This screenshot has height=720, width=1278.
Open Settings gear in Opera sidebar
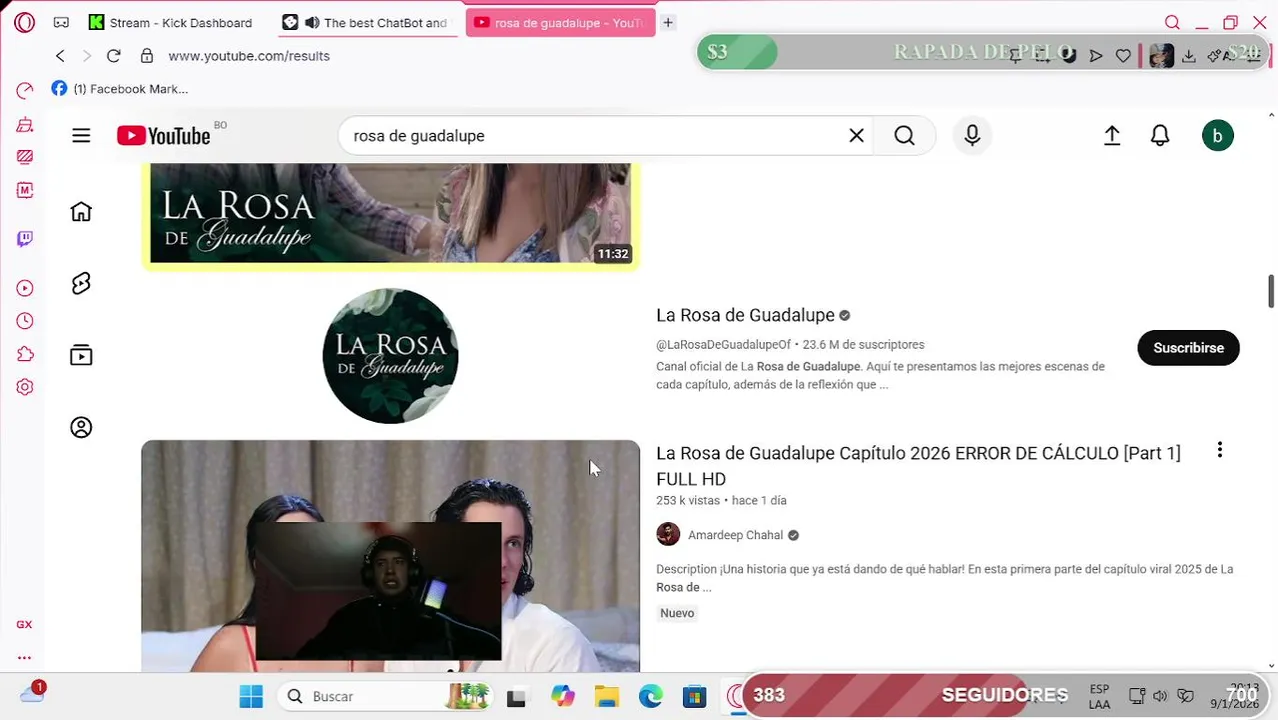[x=25, y=387]
